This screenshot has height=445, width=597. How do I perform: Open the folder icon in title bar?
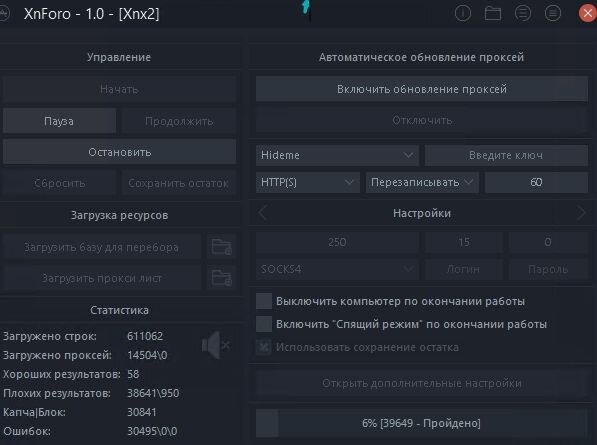(493, 14)
